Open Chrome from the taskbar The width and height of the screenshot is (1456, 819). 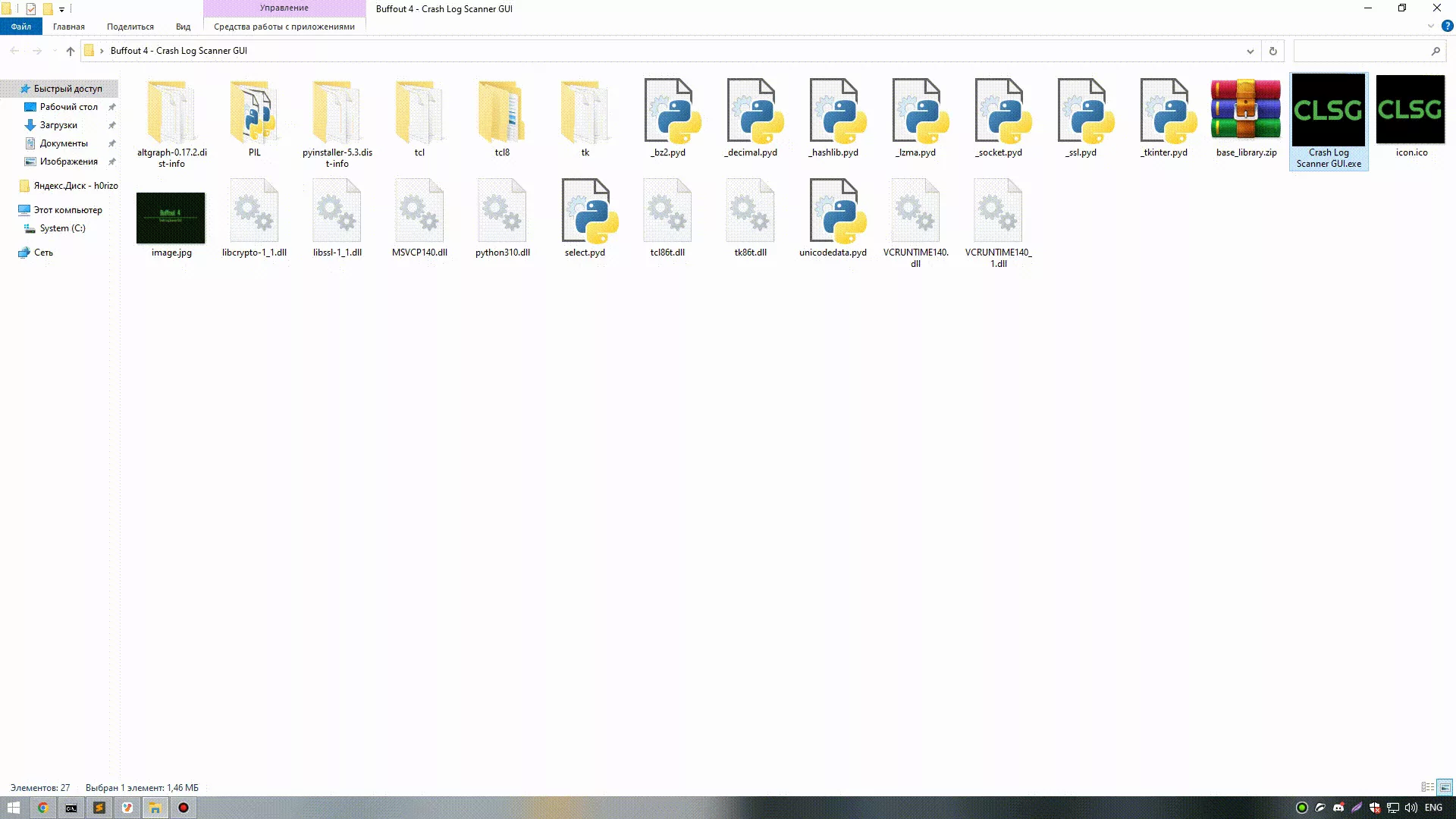click(42, 808)
